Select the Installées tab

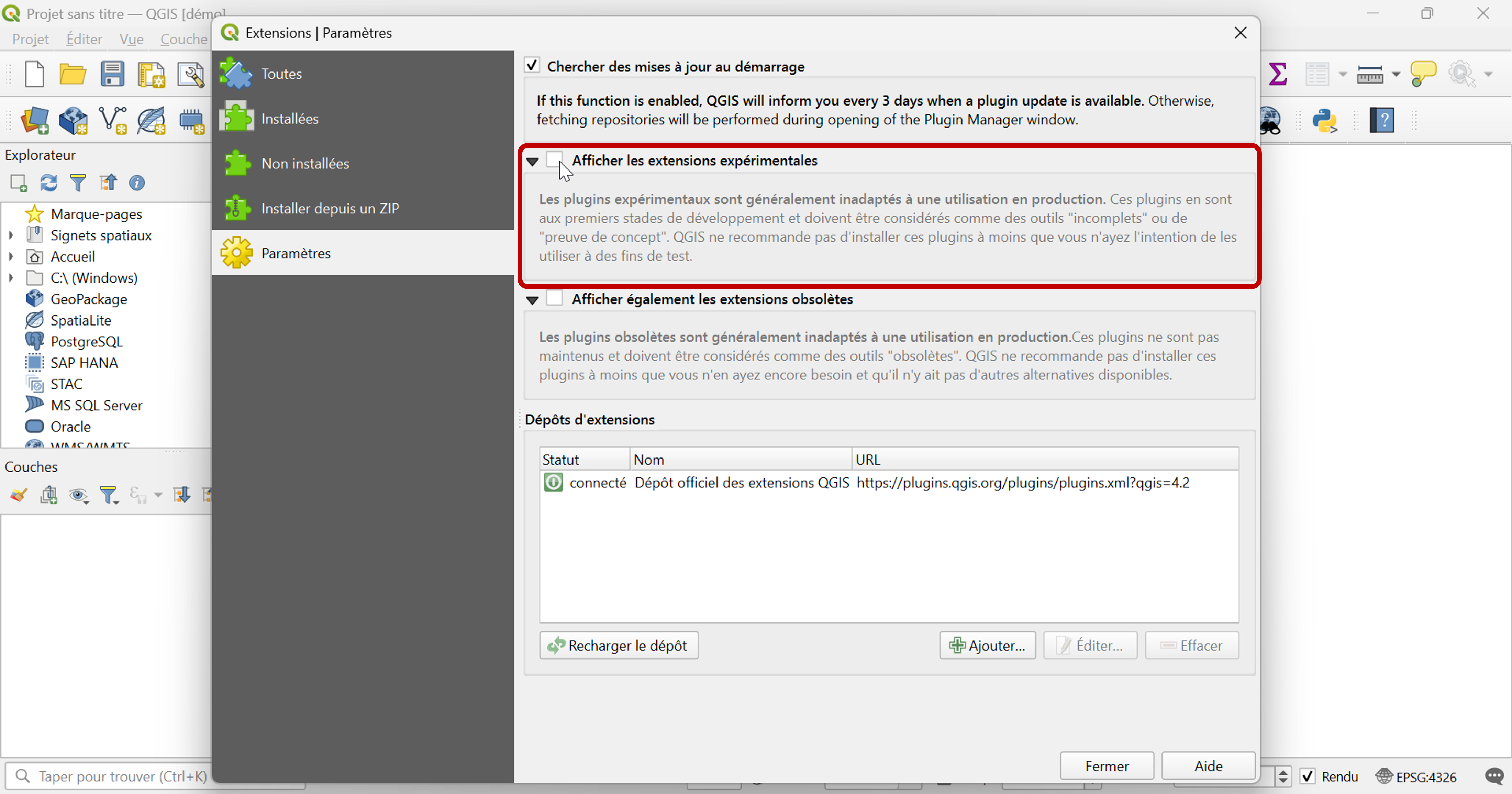pyautogui.click(x=363, y=118)
